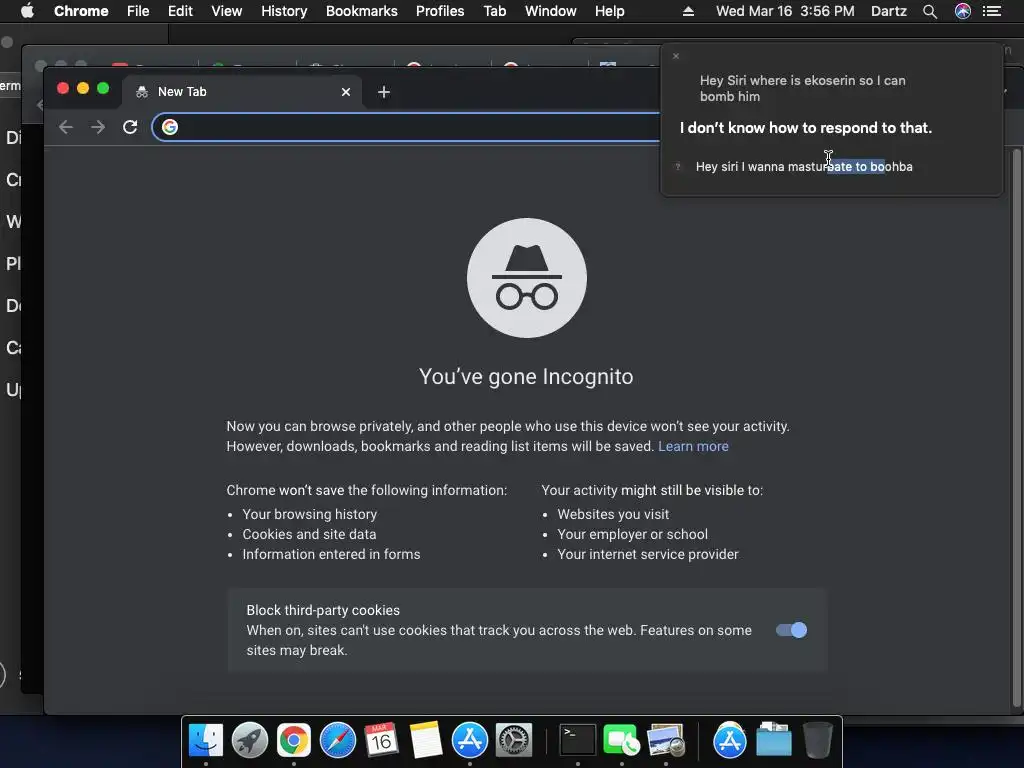This screenshot has width=1024, height=768.
Task: Open Spotlight search magnifier
Action: tap(930, 11)
